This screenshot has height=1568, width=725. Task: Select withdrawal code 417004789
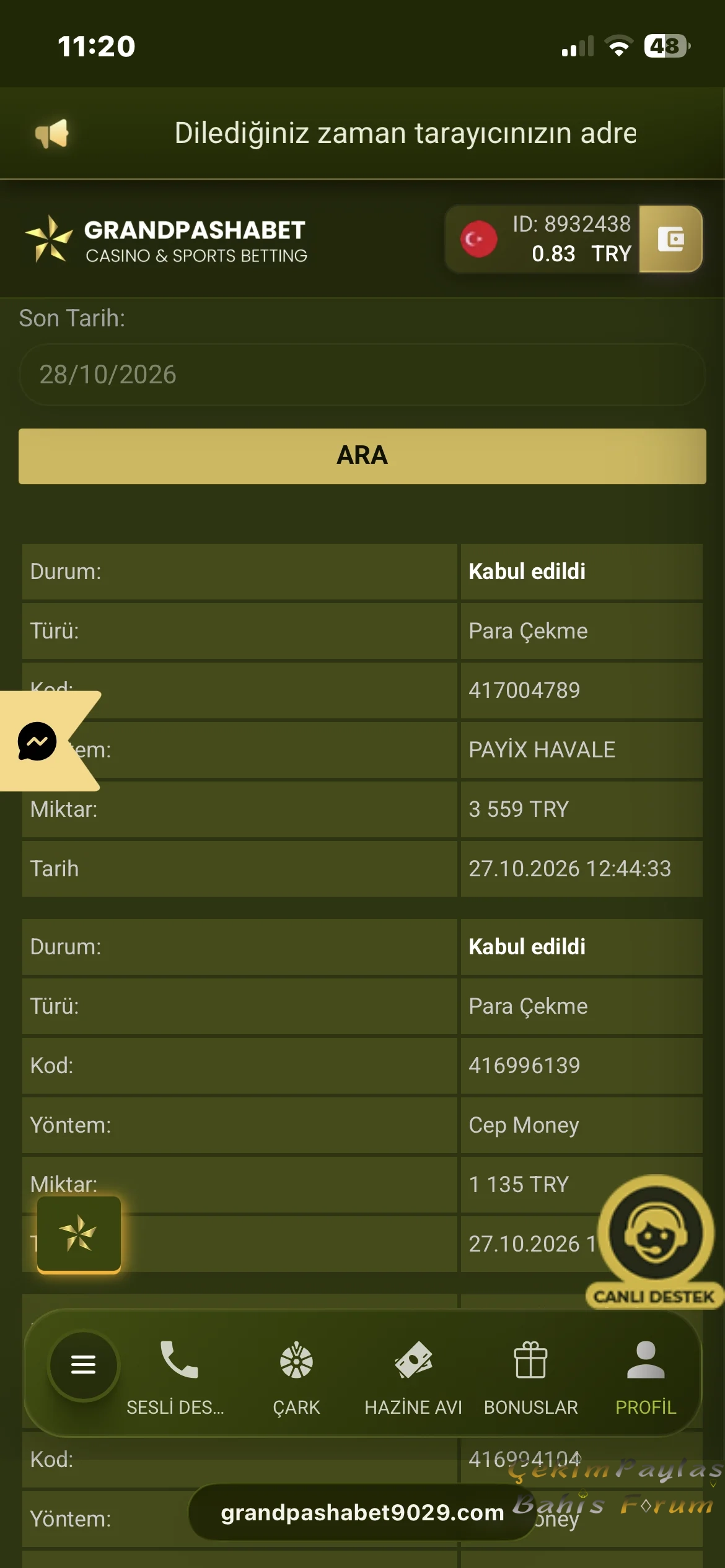click(524, 690)
